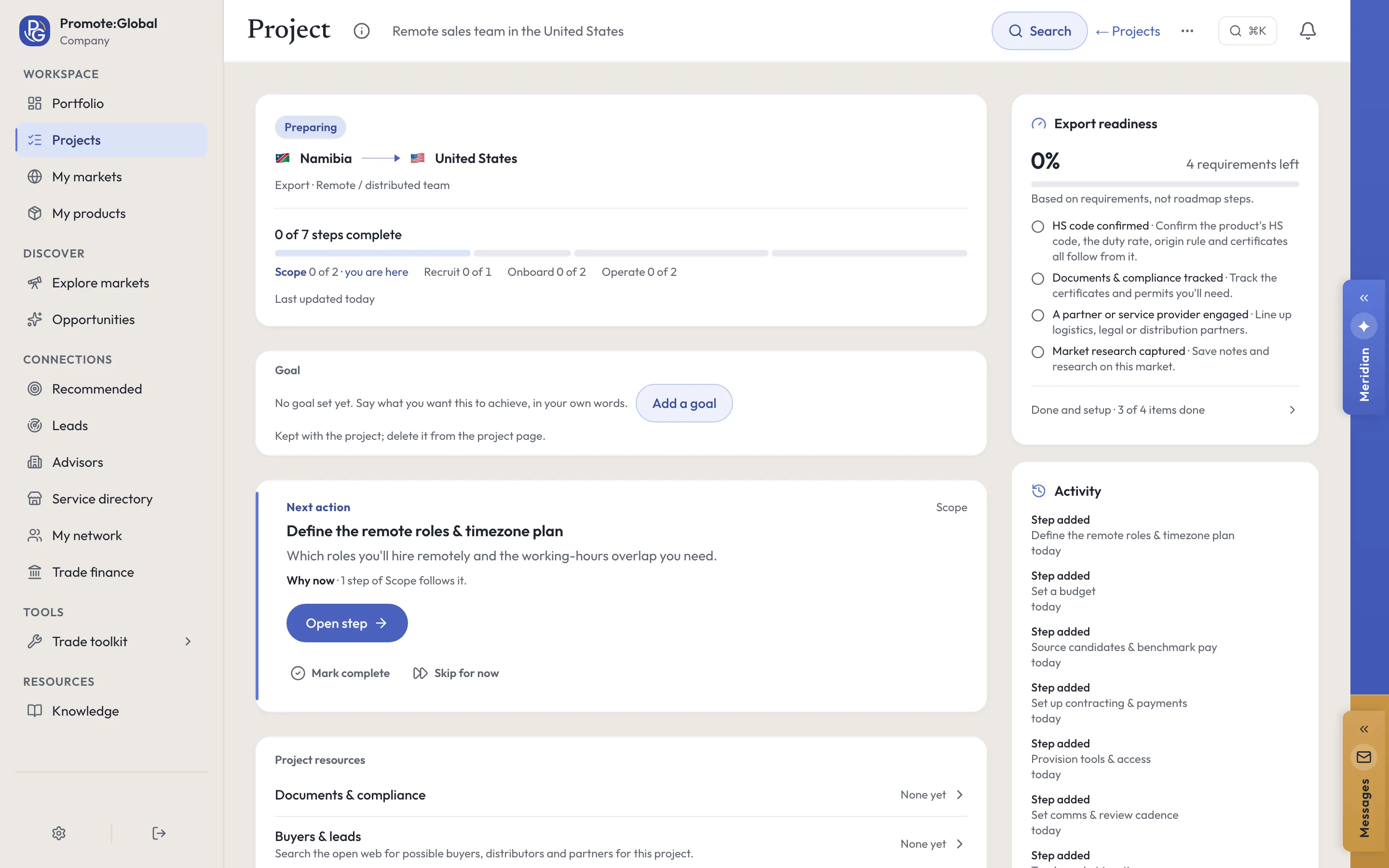This screenshot has width=1389, height=868.
Task: Click the sign out icon
Action: [x=159, y=833]
